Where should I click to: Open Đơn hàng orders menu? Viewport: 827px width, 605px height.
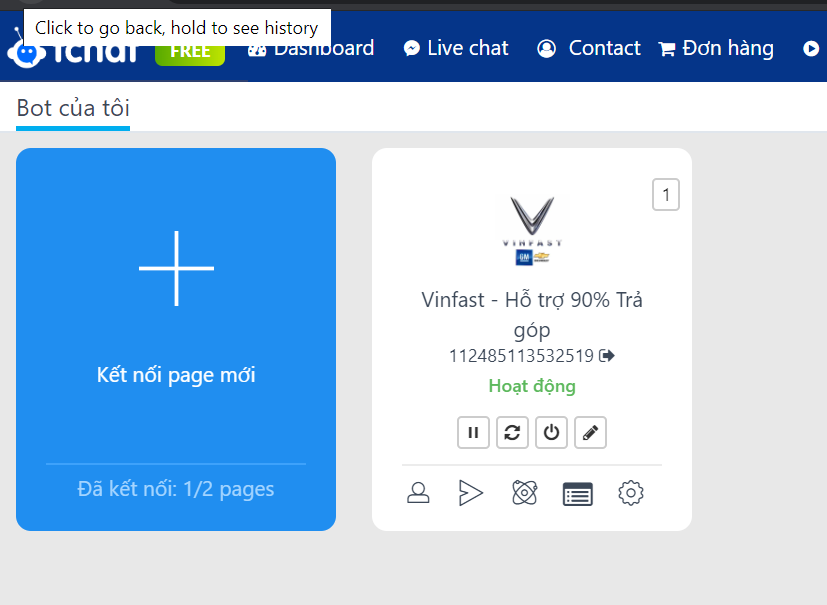pyautogui.click(x=716, y=48)
